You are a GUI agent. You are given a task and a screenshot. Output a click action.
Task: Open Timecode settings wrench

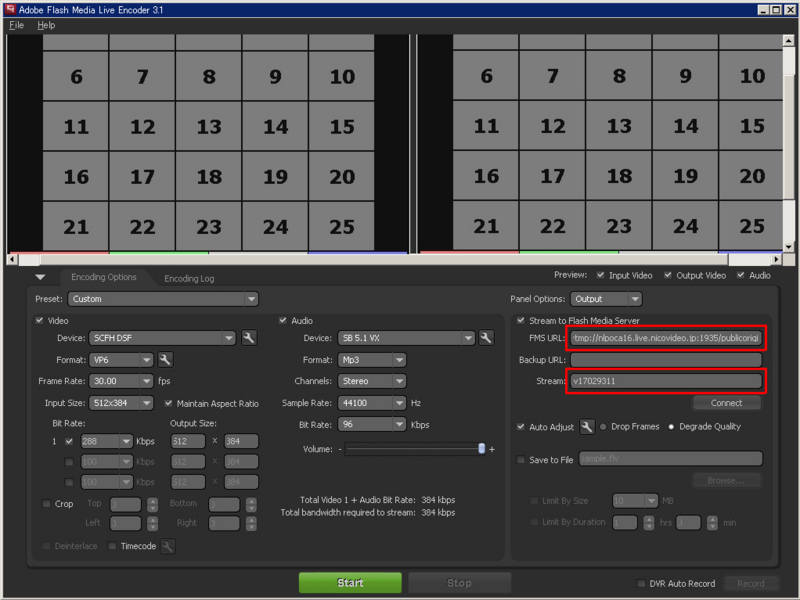click(168, 546)
